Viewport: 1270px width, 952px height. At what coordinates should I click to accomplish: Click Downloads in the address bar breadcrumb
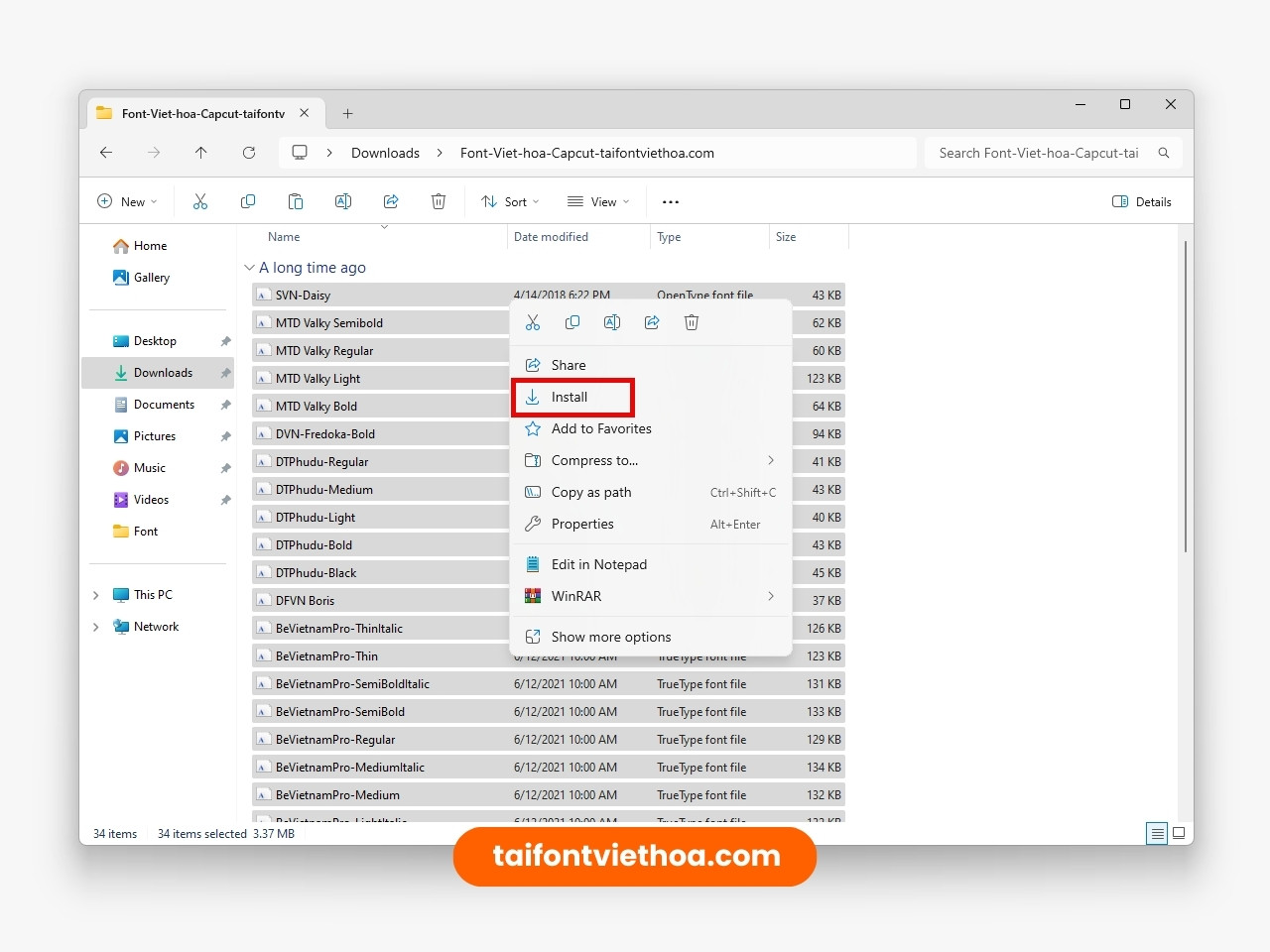point(385,153)
